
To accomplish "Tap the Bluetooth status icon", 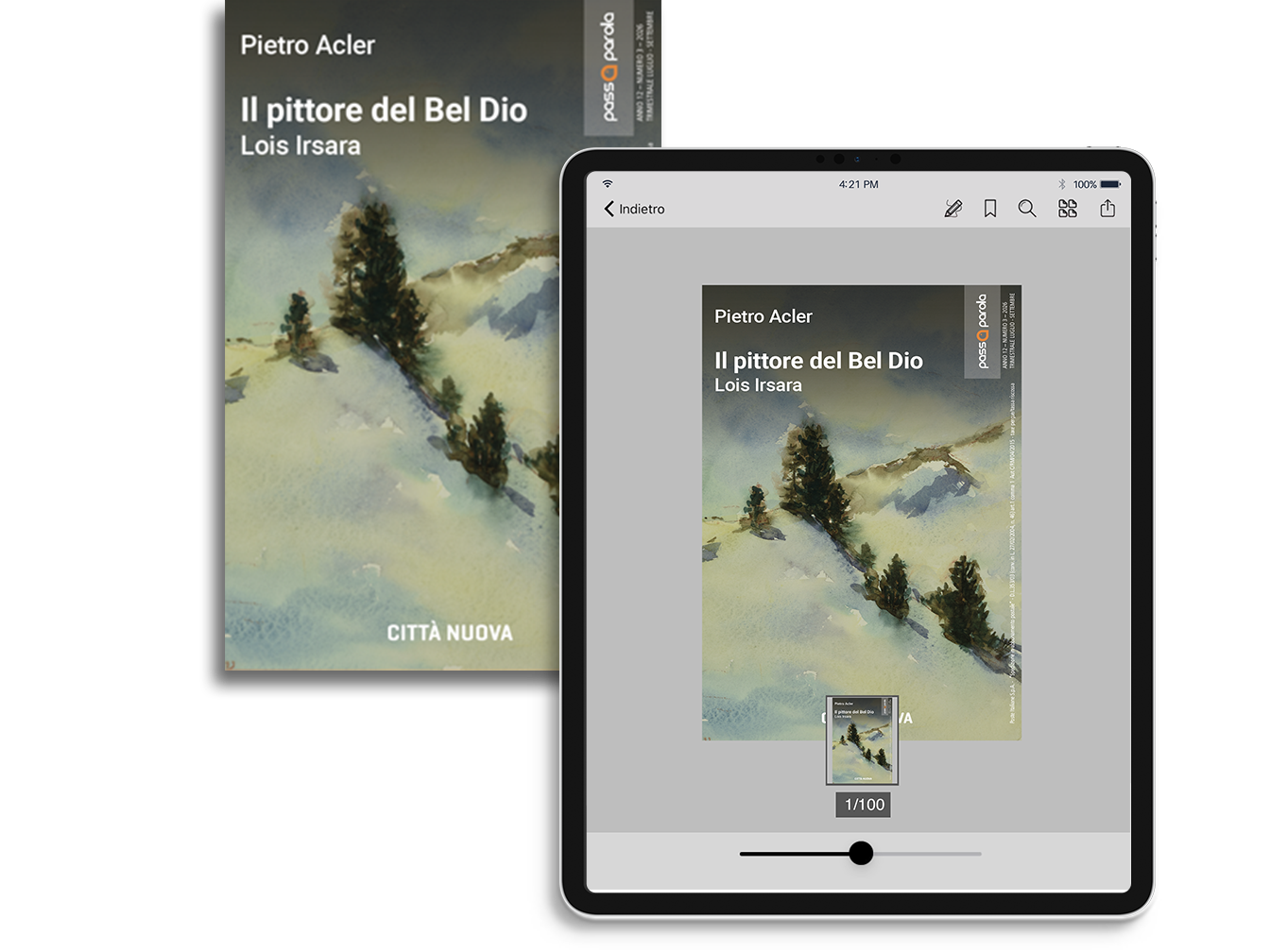I will (1062, 184).
